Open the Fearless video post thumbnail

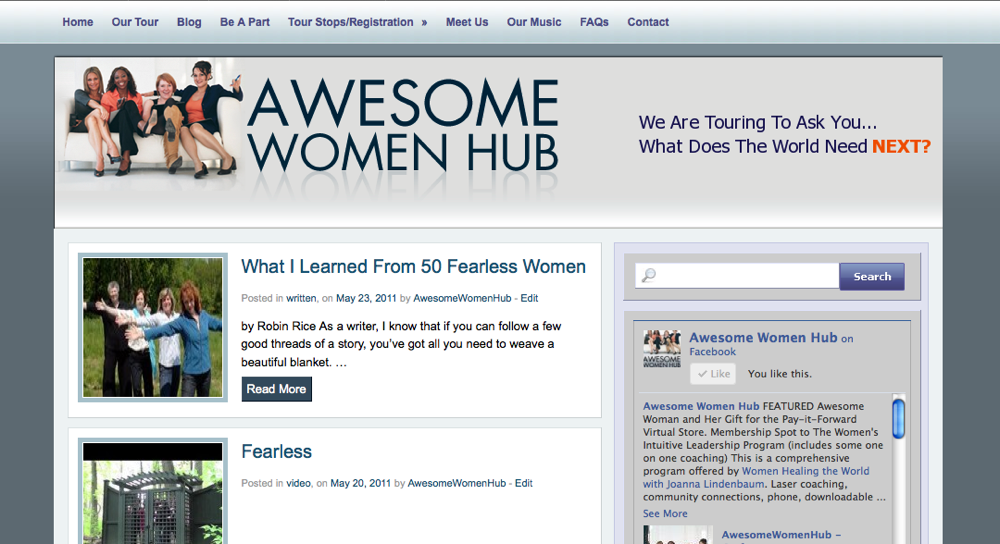tap(152, 491)
